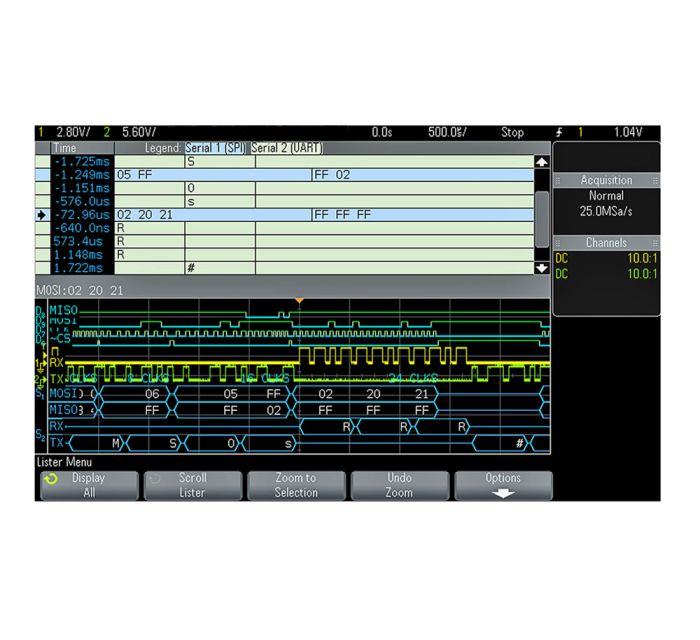
Task: Click the orange trigger position marker
Action: (300, 301)
